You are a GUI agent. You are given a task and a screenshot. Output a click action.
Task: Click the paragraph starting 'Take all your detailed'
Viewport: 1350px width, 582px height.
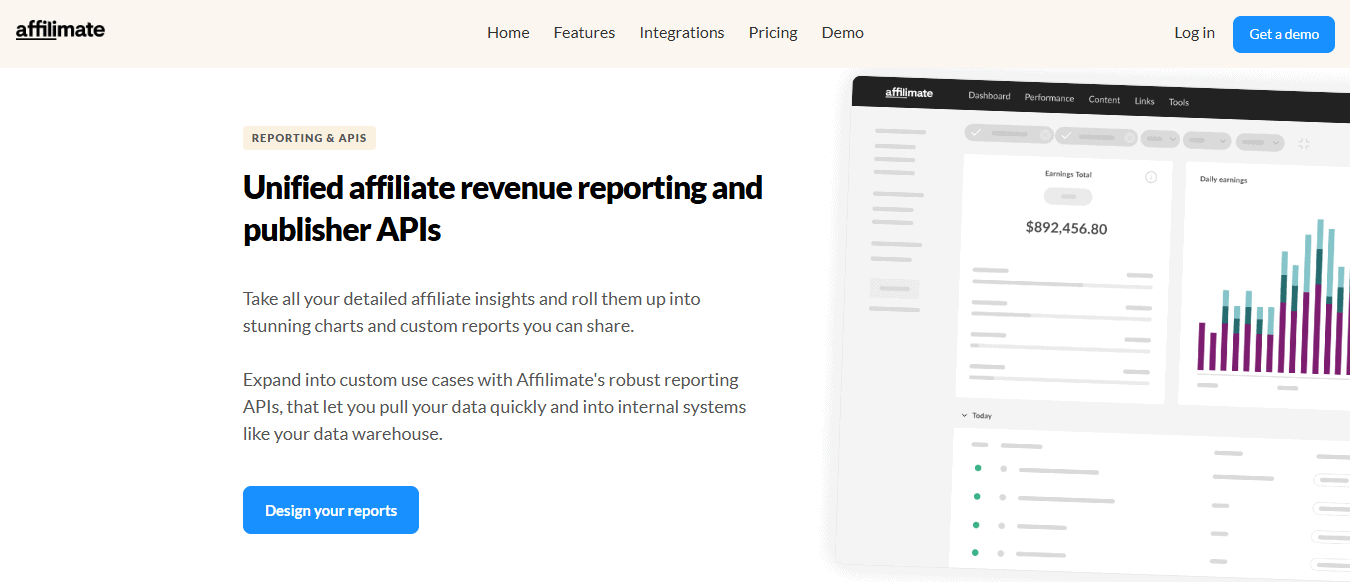tap(472, 312)
